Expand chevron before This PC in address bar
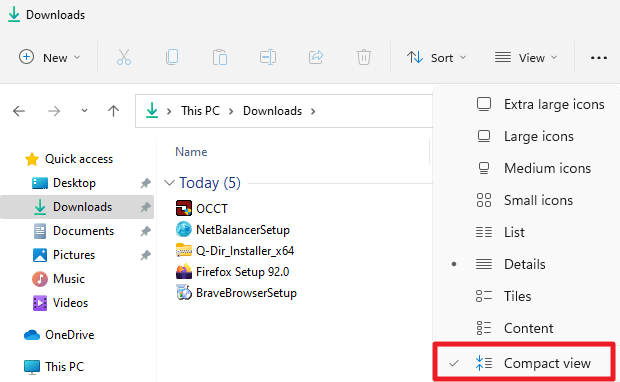 click(x=169, y=112)
